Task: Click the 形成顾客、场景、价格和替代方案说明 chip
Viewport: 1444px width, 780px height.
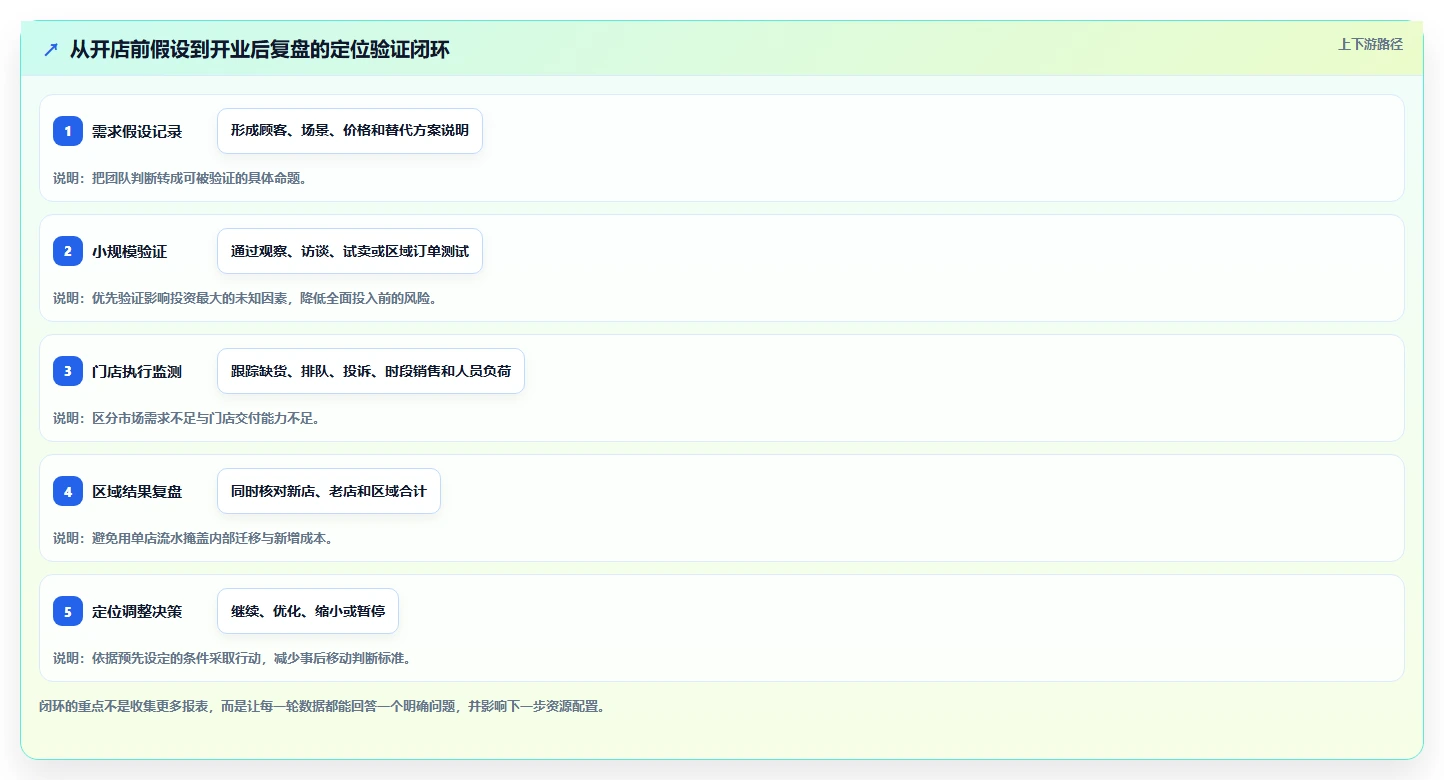Action: point(350,131)
